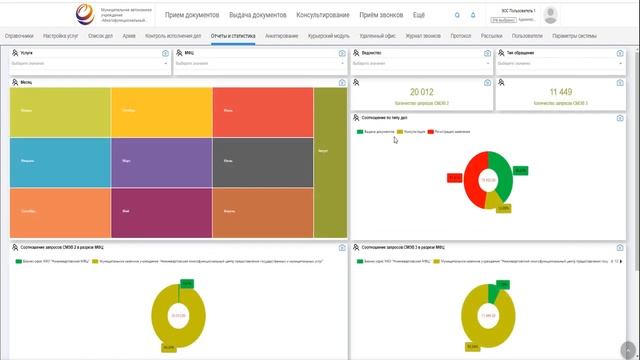Image resolution: width=640 pixels, height=360 pixels.
Task: Click the snapshot icon on the Услуга panel
Action: pos(165,53)
